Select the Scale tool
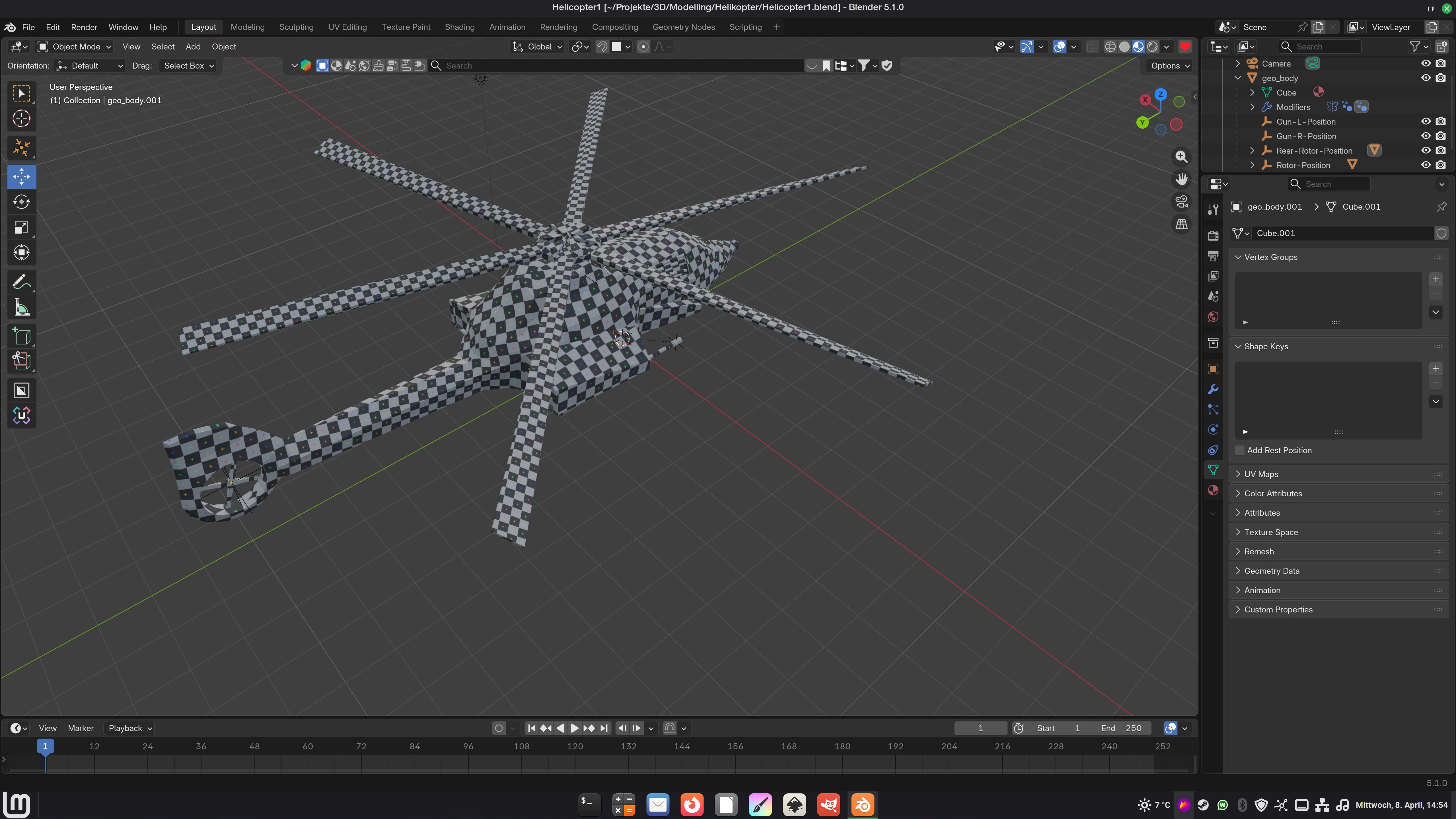The height and width of the screenshot is (819, 1456). pyautogui.click(x=21, y=227)
